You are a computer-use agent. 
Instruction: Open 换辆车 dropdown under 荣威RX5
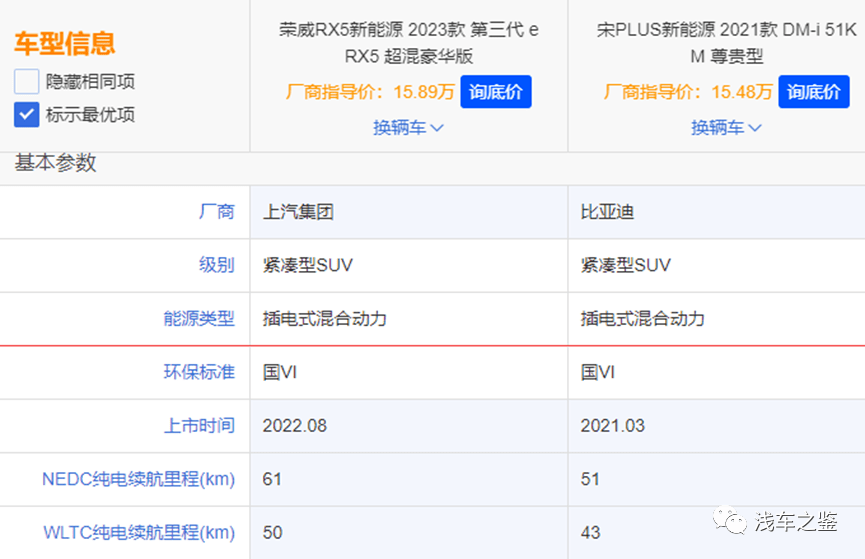pos(408,127)
